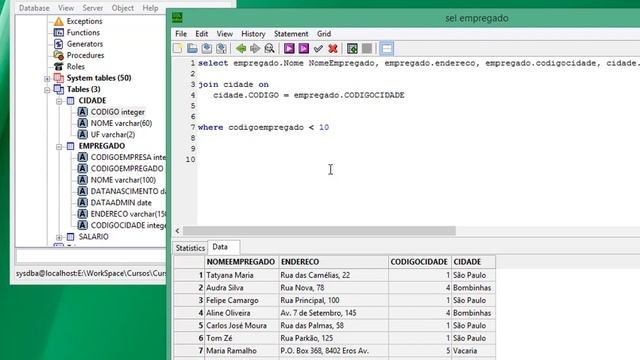Open the Edit menu in SQL editor

point(202,34)
